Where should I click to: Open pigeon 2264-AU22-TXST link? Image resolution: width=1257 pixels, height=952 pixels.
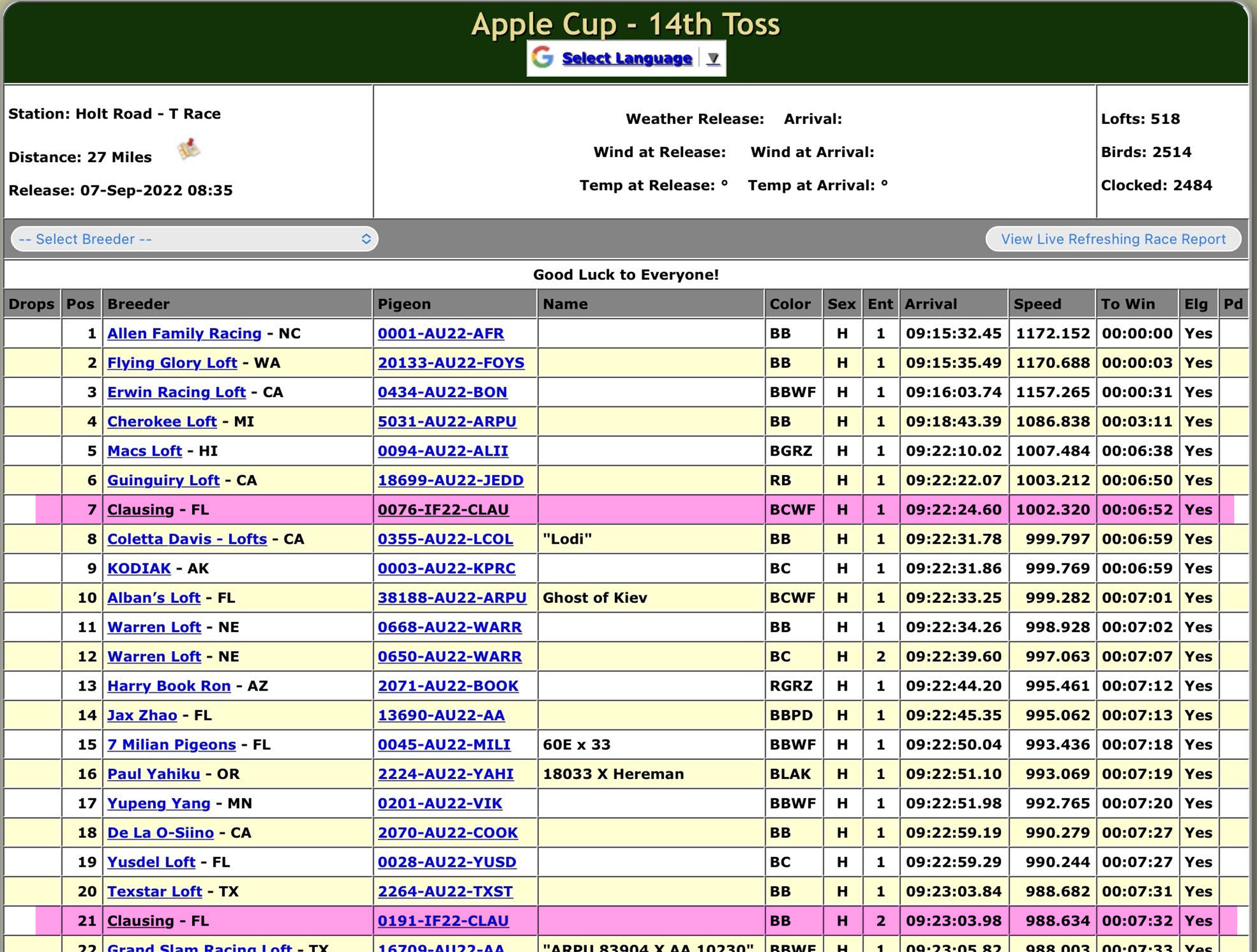445,891
